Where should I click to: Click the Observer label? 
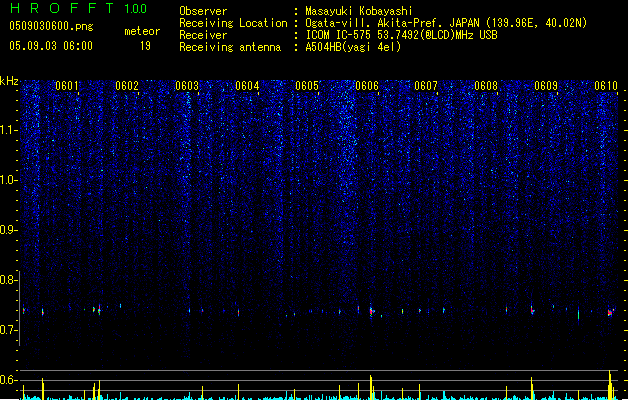click(x=203, y=11)
